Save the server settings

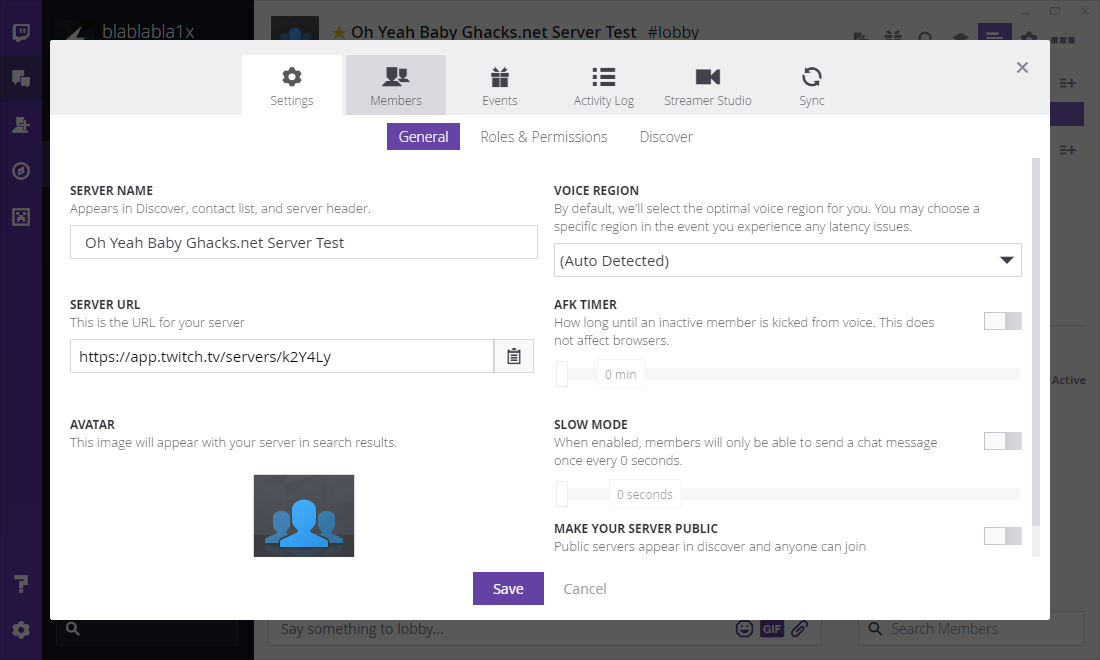(x=508, y=588)
